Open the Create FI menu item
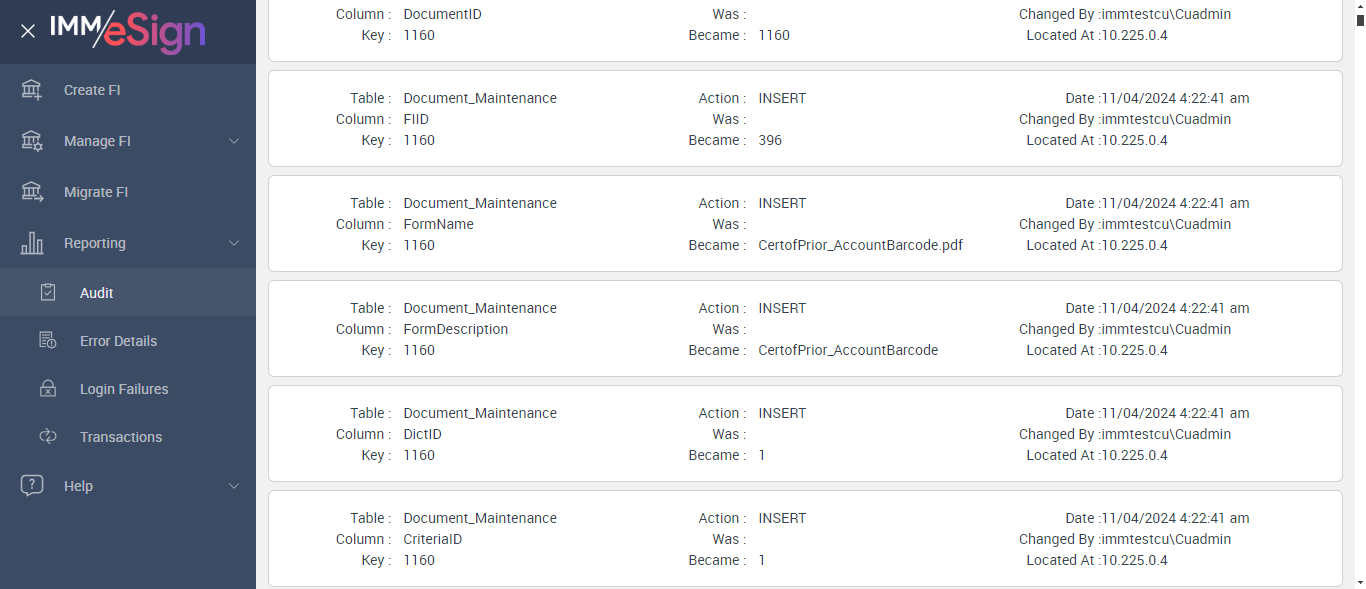 coord(92,90)
